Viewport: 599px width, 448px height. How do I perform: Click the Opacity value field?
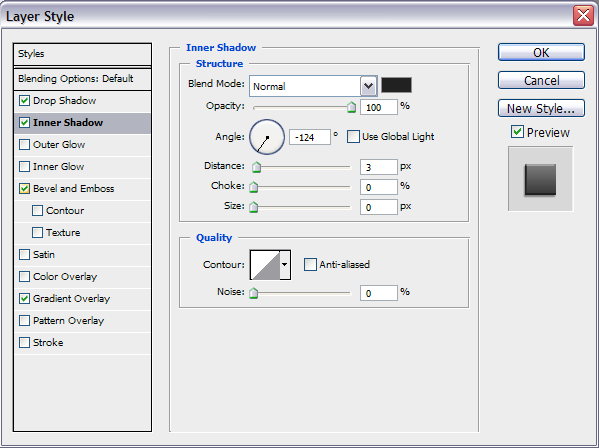379,107
